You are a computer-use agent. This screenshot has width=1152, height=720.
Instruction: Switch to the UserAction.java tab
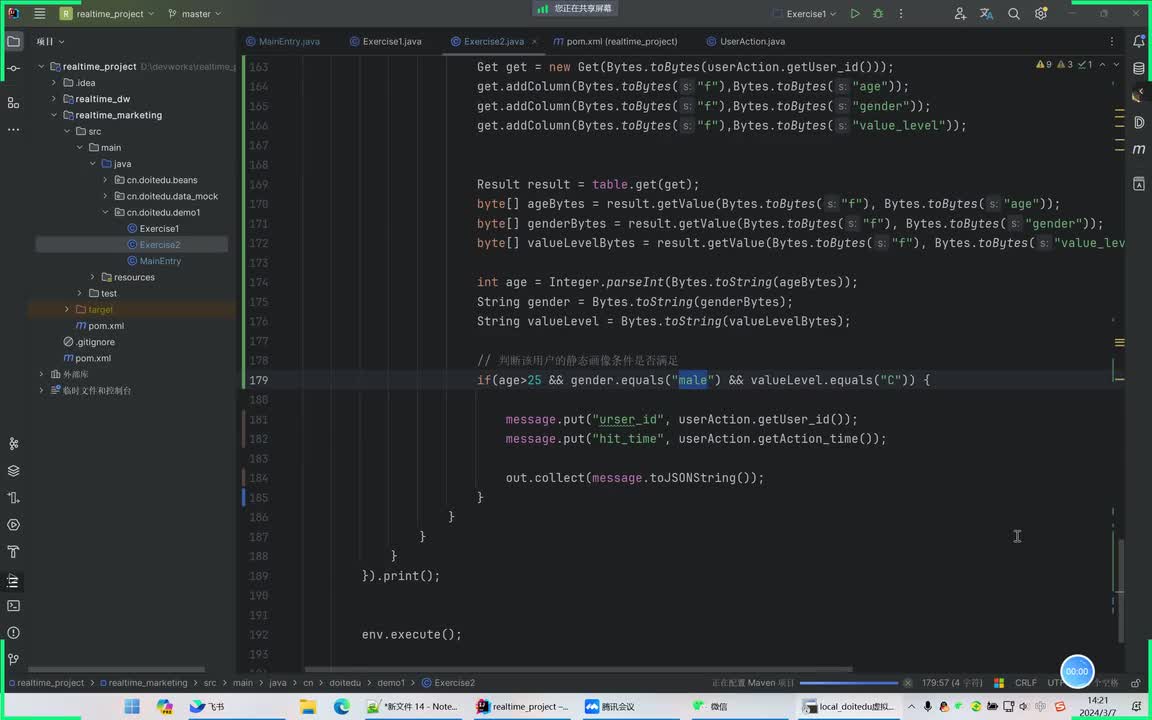(x=752, y=42)
